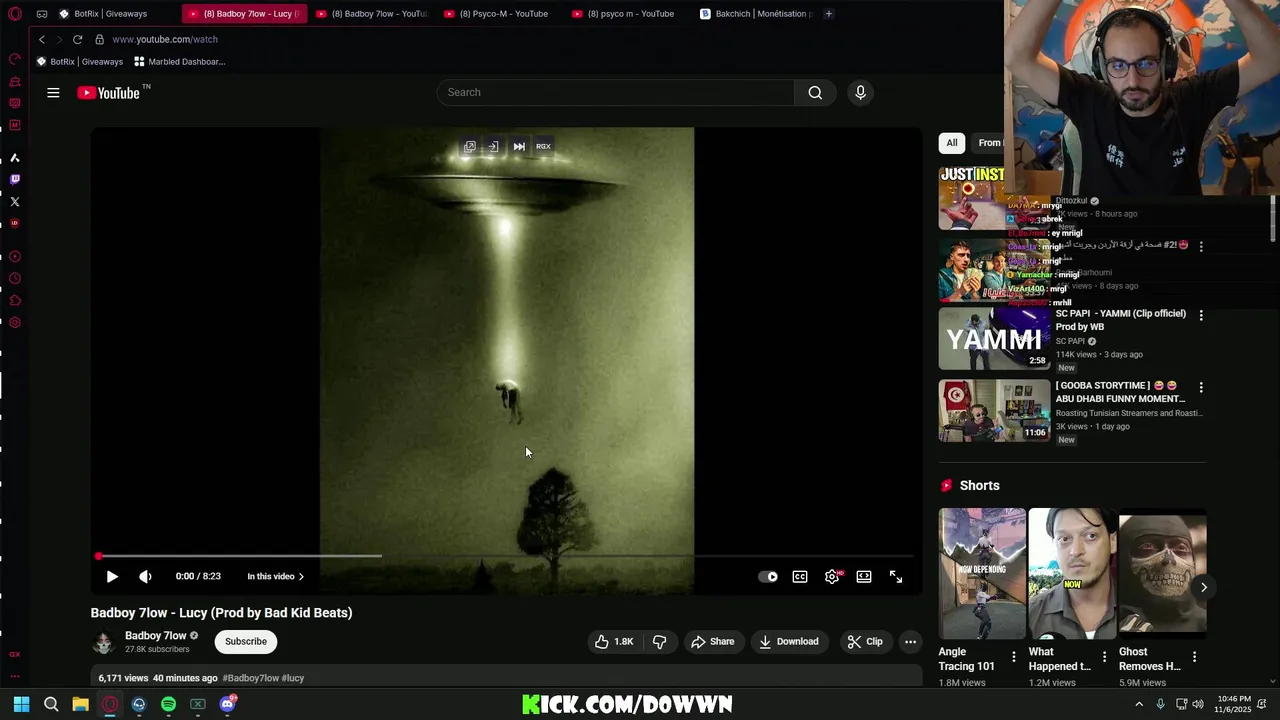This screenshot has height=720, width=1280.
Task: Click the video progress bar
Action: point(506,555)
